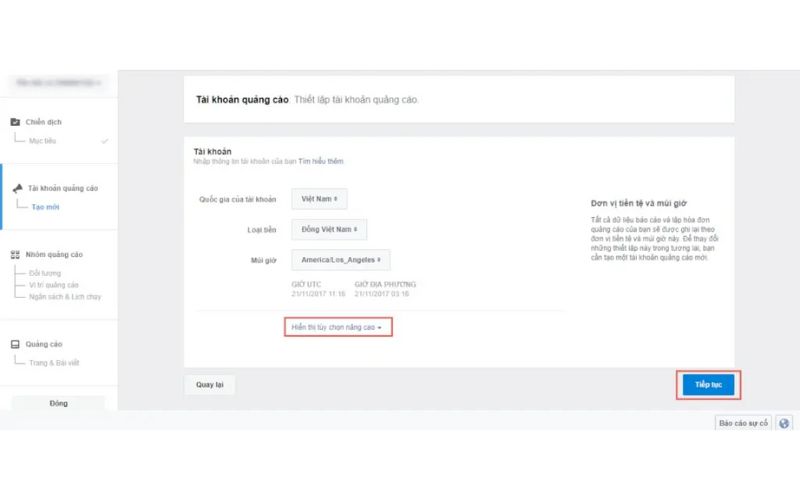Open the Đồng Việt Nam currency dropdown
The image size is (800, 500).
click(329, 230)
